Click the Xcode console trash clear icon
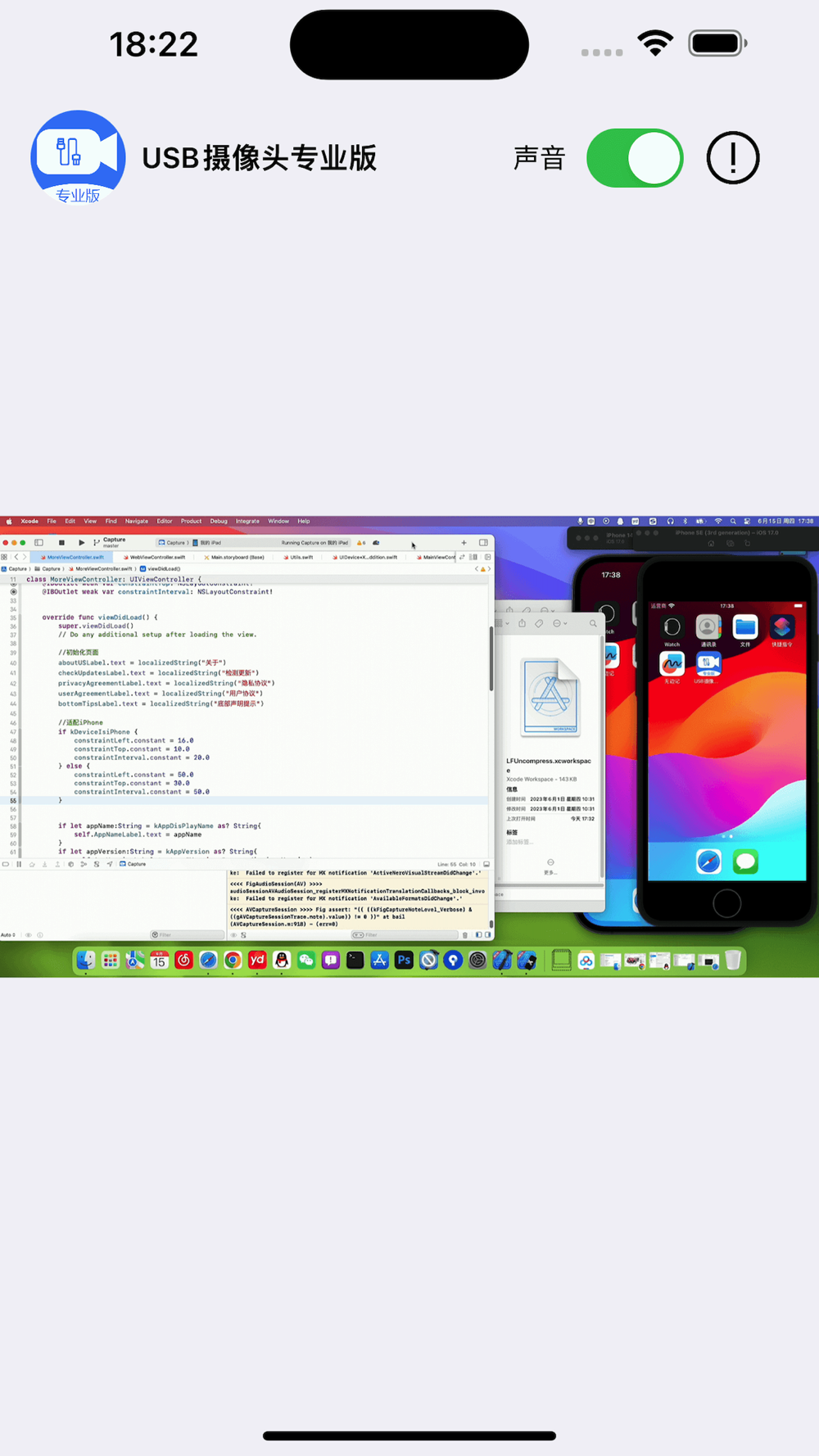Screen dimensions: 819x1456 (x=465, y=934)
